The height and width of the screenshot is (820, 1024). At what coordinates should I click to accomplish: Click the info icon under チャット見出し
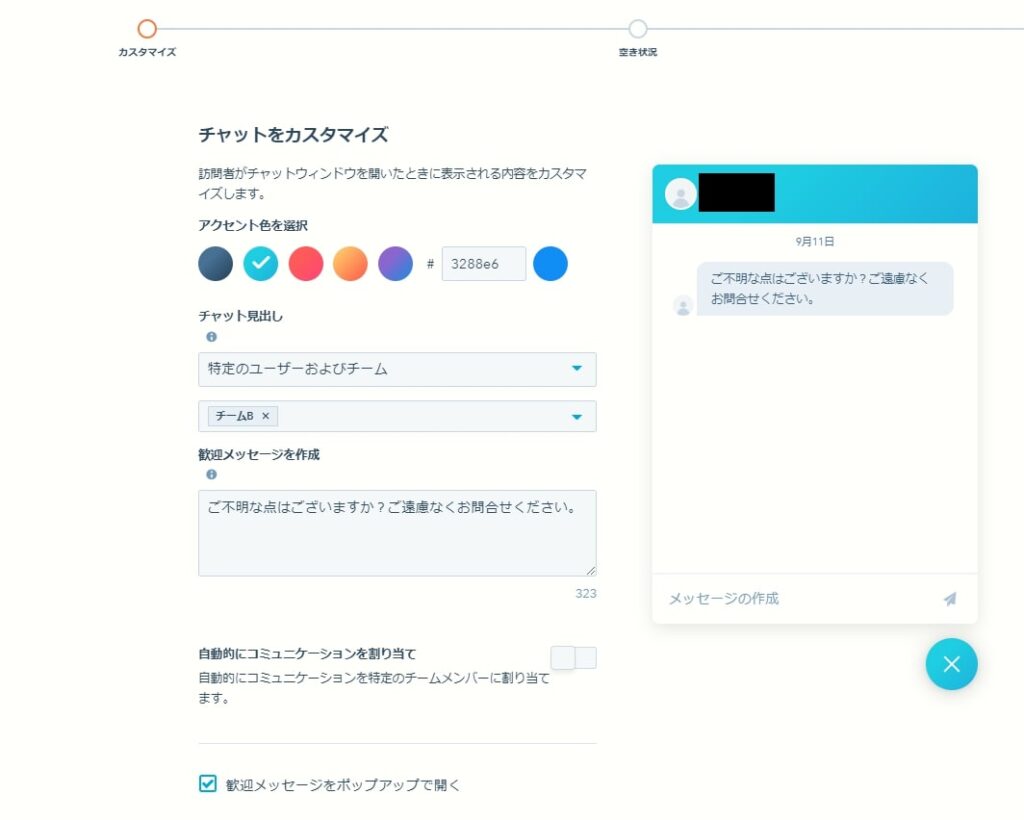[211, 337]
